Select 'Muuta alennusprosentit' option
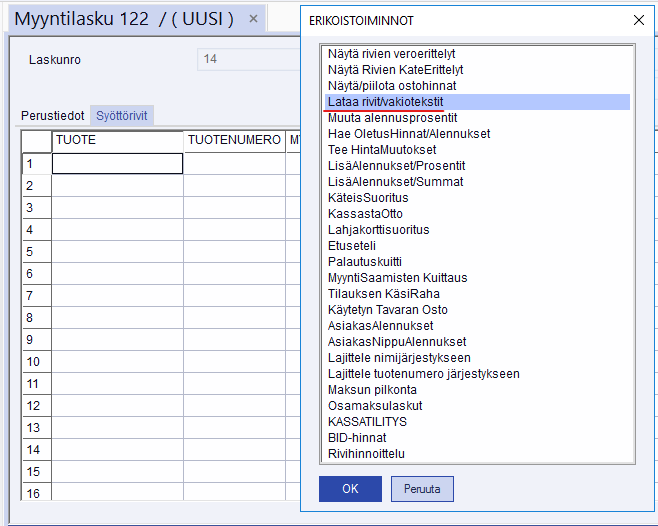This screenshot has height=526, width=658. (x=392, y=118)
